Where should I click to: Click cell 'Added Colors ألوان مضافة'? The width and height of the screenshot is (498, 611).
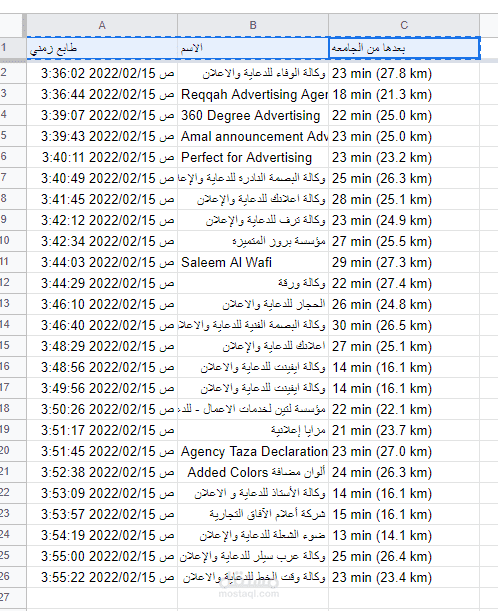pyautogui.click(x=253, y=472)
